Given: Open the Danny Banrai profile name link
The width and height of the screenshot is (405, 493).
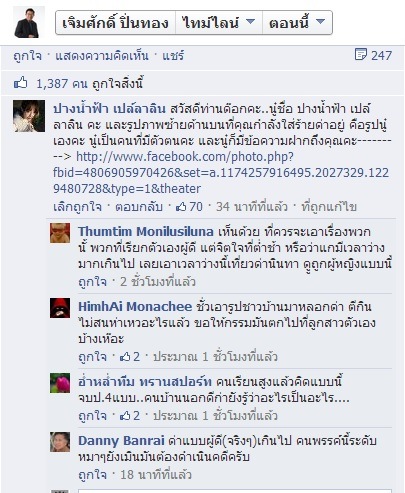Looking at the screenshot, I should tap(121, 441).
